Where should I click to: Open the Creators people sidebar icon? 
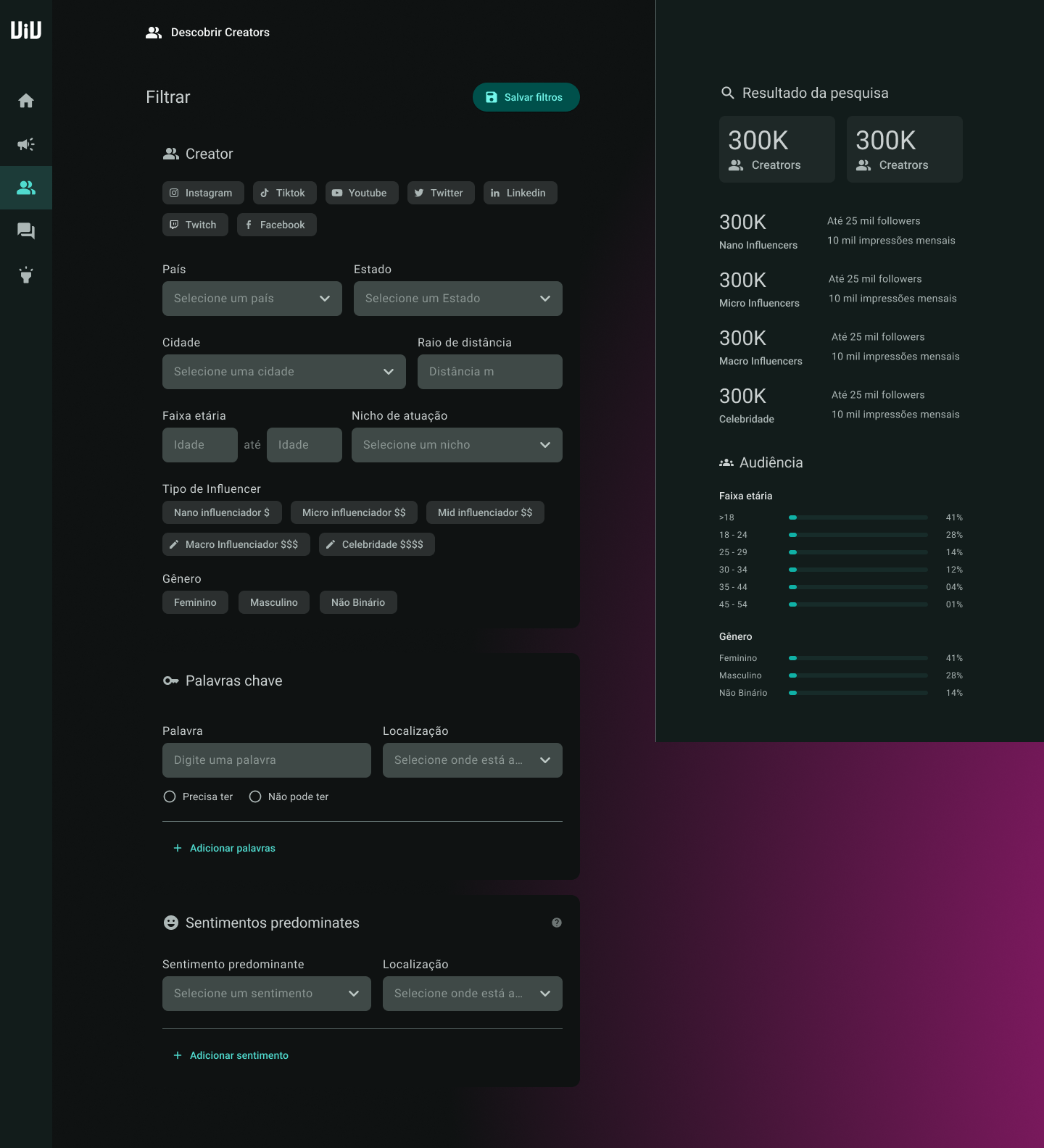pos(26,188)
